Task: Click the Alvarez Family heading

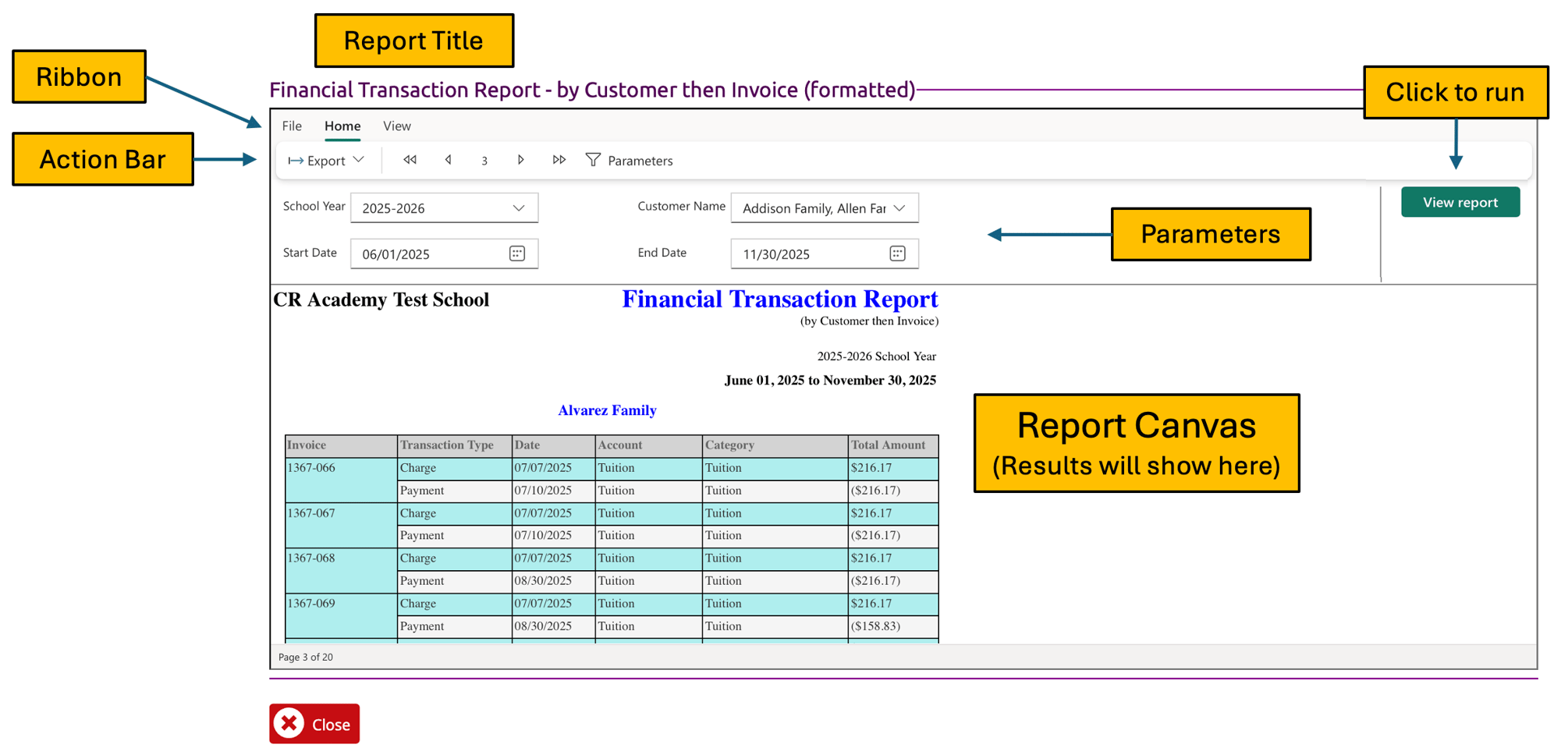Action: (x=607, y=410)
